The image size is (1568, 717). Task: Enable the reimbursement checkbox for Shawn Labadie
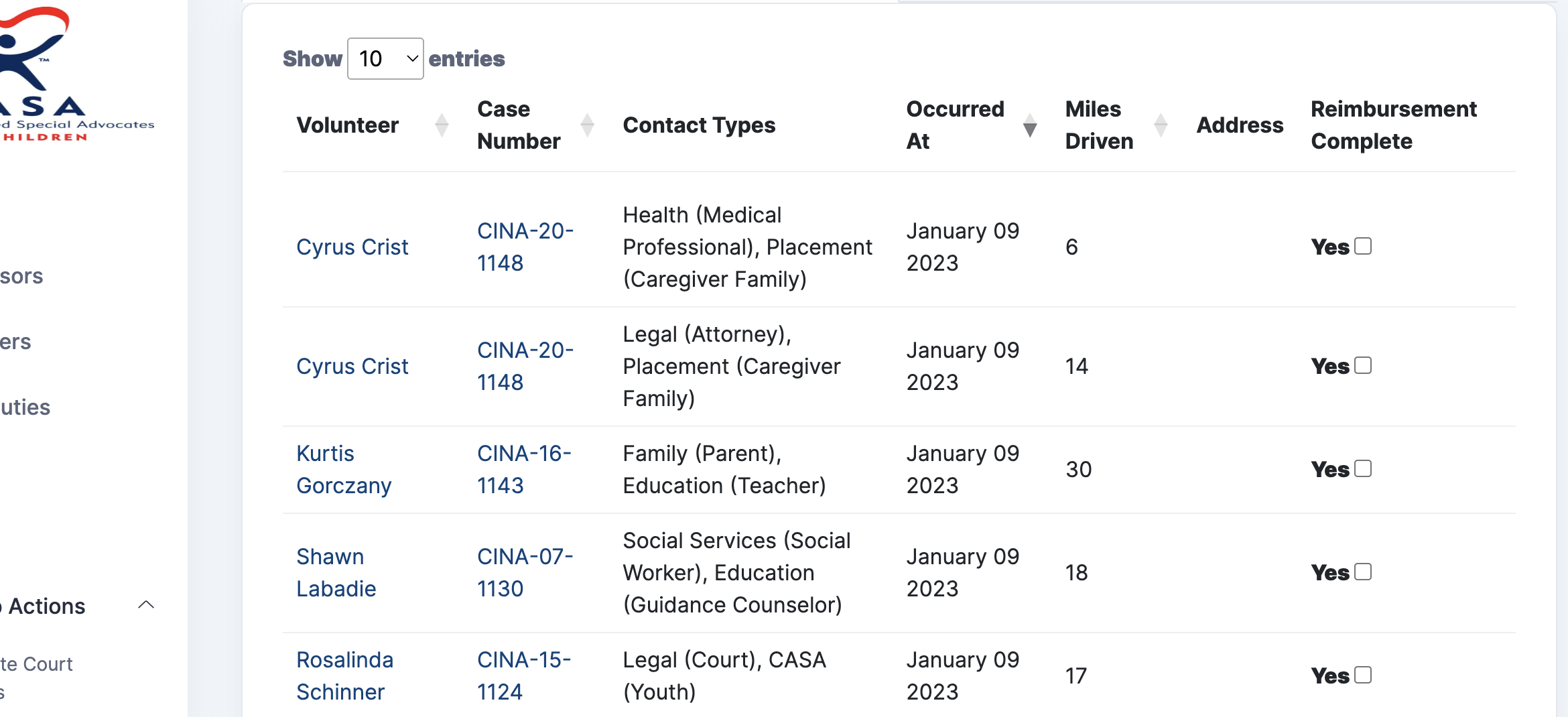[x=1362, y=572]
